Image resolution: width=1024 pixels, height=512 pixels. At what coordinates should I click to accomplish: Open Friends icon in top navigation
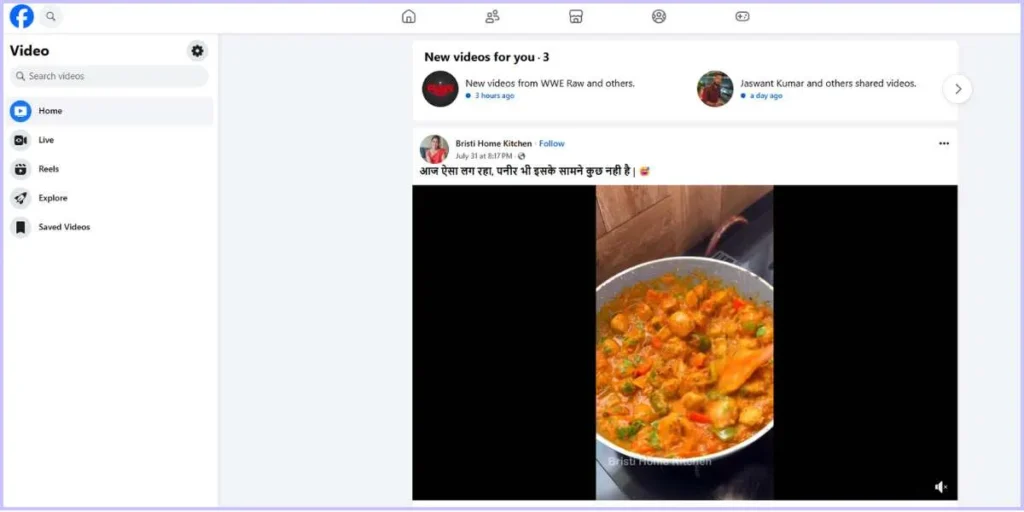point(492,16)
